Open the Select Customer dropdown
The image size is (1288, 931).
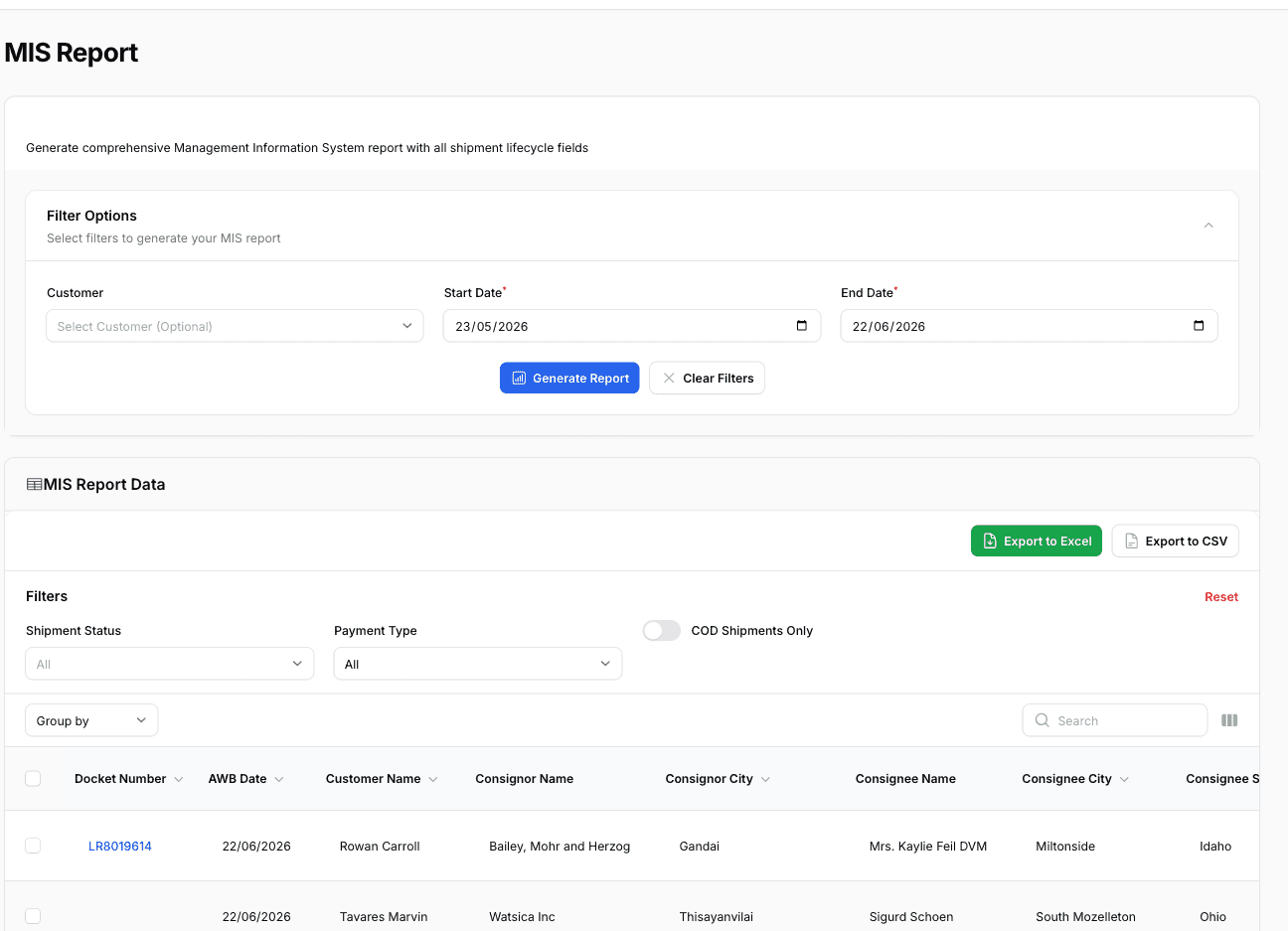pyautogui.click(x=235, y=326)
